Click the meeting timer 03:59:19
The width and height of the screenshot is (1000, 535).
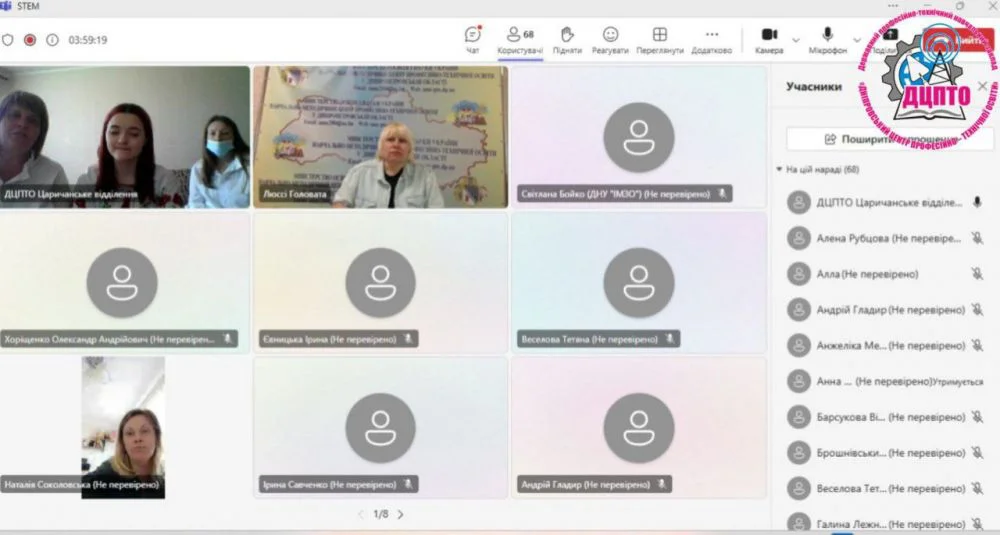tap(87, 40)
